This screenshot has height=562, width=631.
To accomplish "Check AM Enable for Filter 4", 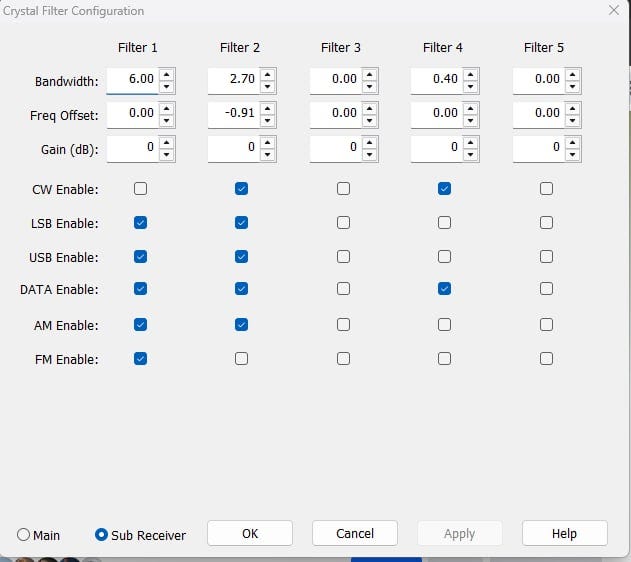I will [444, 325].
